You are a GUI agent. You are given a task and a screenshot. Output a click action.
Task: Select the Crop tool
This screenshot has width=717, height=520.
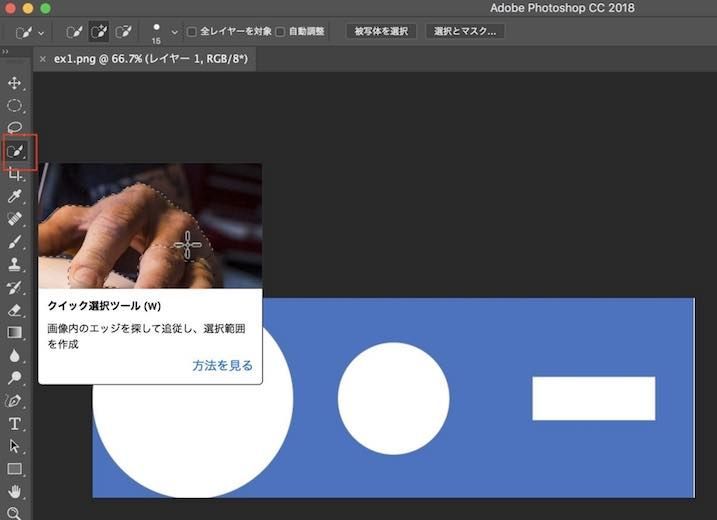pyautogui.click(x=14, y=174)
